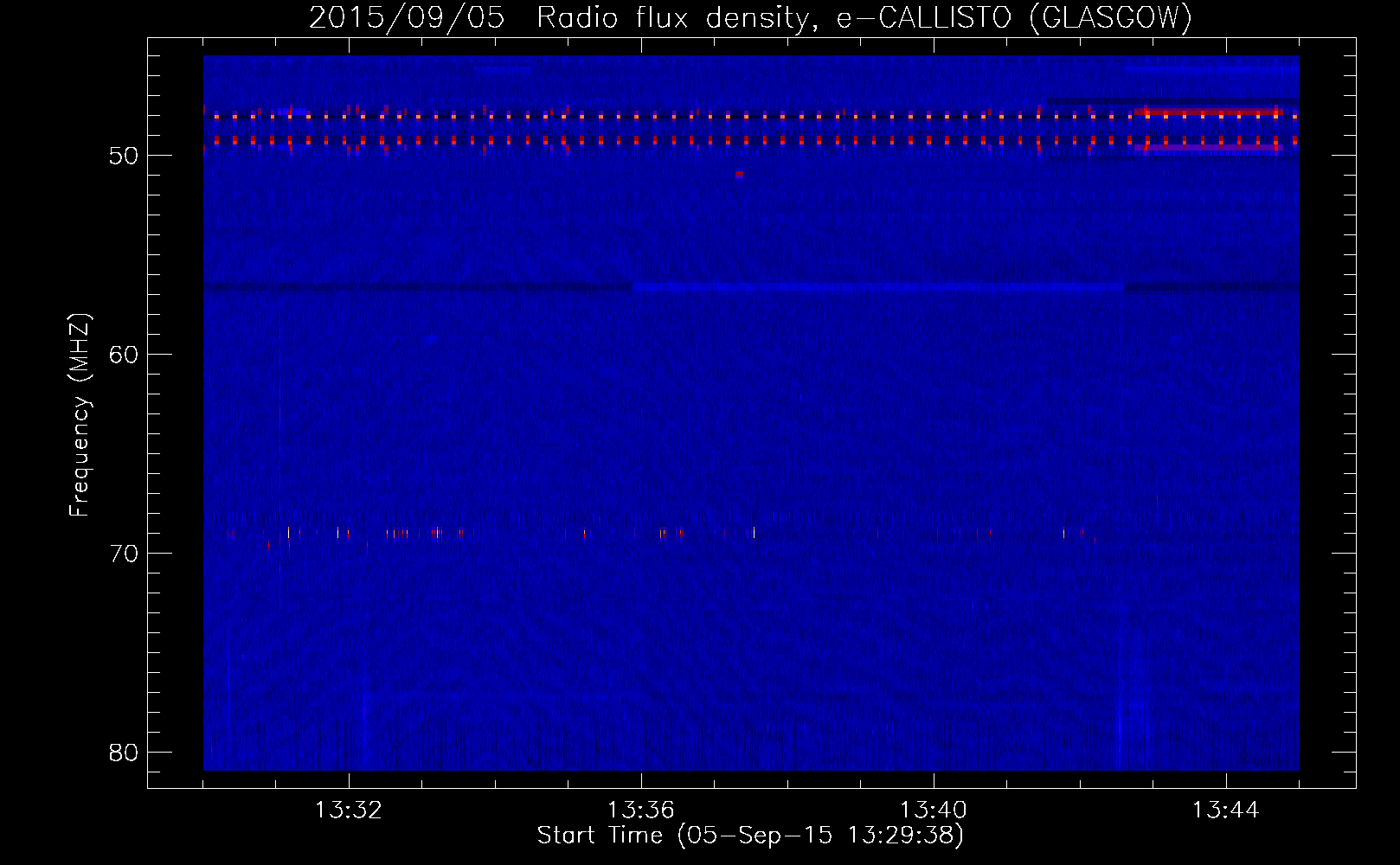Click the plot title 'Radio flux density, e-CALLISTO (GLASGOW)'
The image size is (1400, 865).
[x=864, y=18]
